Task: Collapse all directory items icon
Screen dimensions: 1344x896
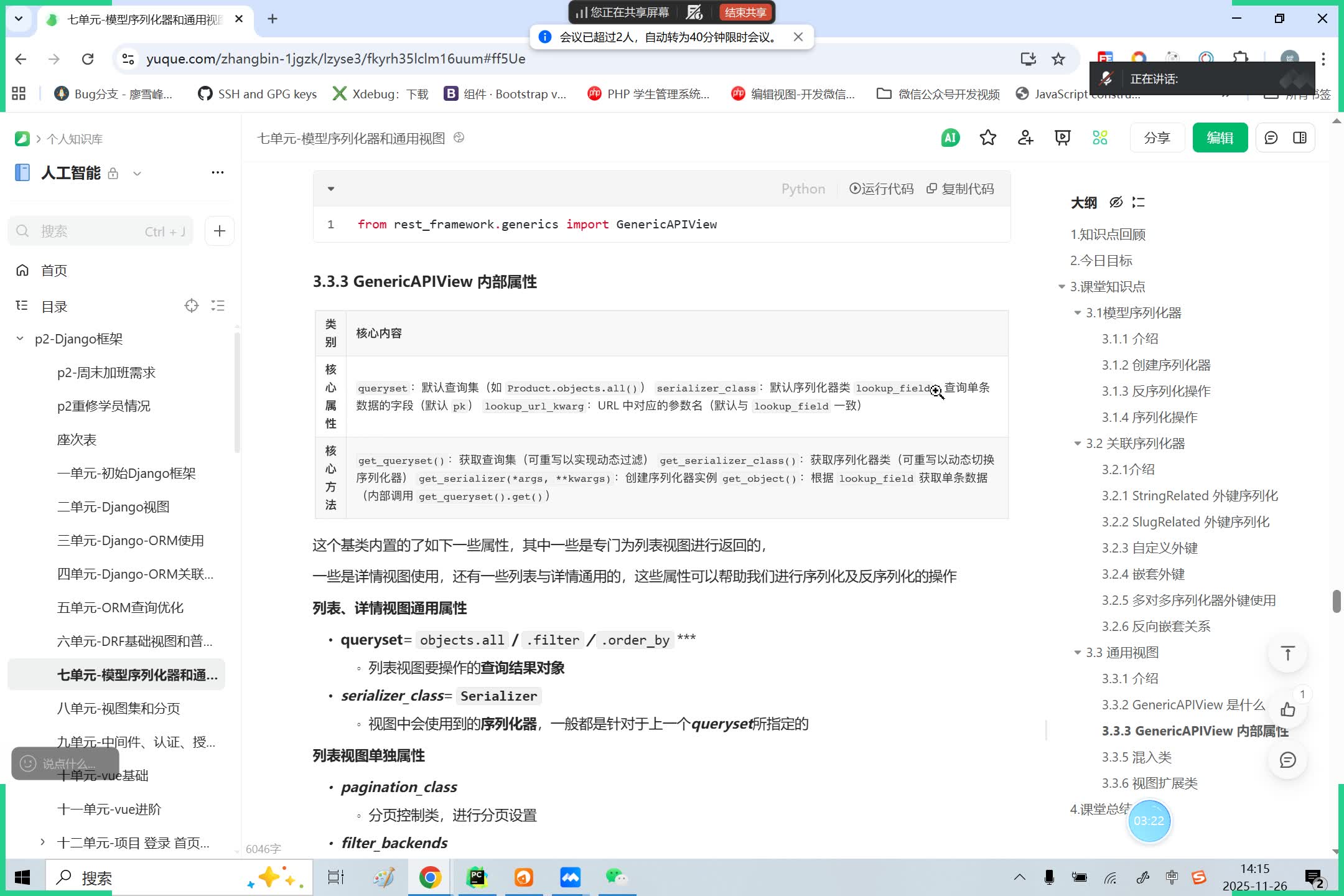Action: tap(218, 306)
